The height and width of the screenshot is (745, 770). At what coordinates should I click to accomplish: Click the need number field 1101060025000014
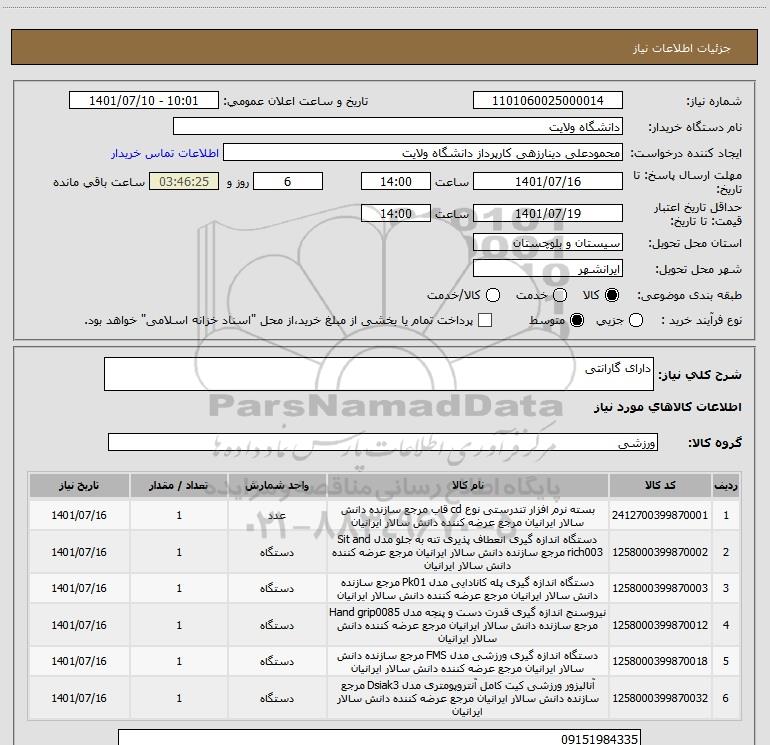click(x=548, y=100)
